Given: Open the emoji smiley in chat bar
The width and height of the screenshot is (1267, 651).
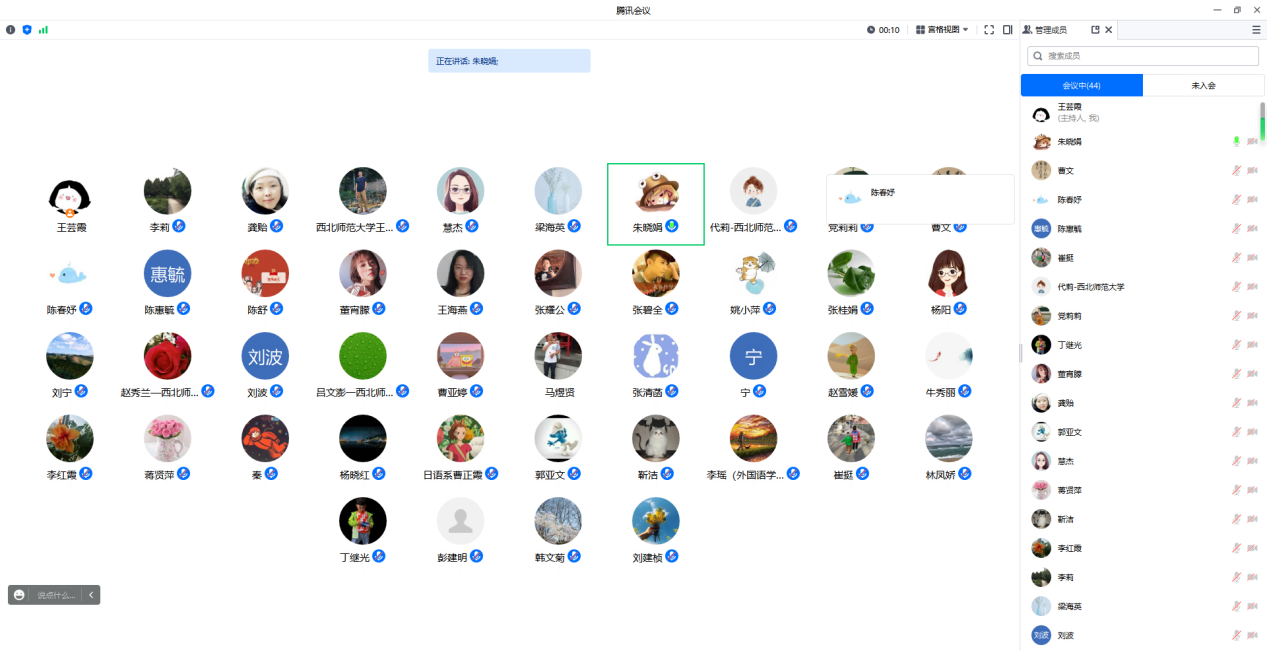Looking at the screenshot, I should (19, 595).
